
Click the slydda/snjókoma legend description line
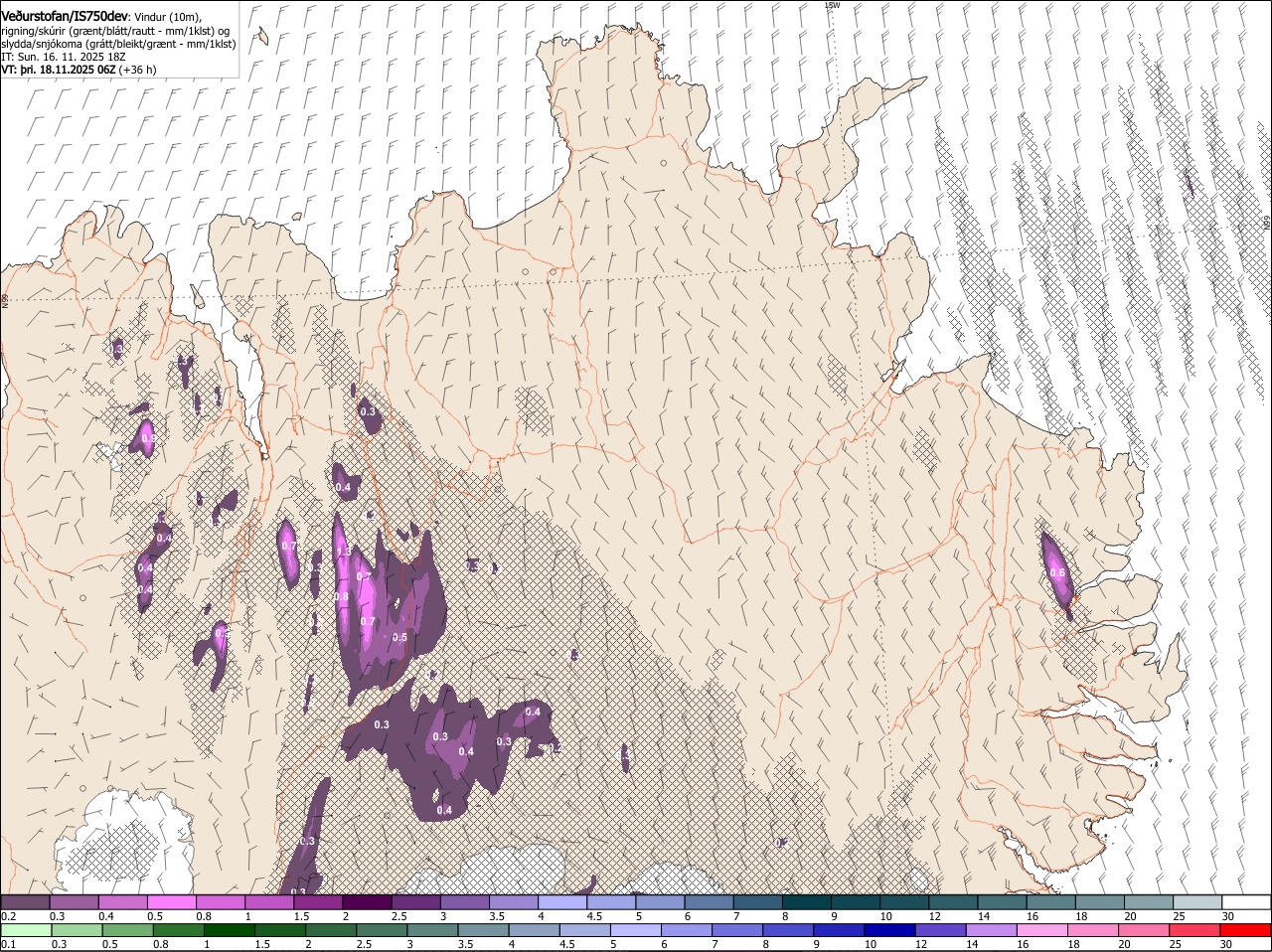(118, 44)
